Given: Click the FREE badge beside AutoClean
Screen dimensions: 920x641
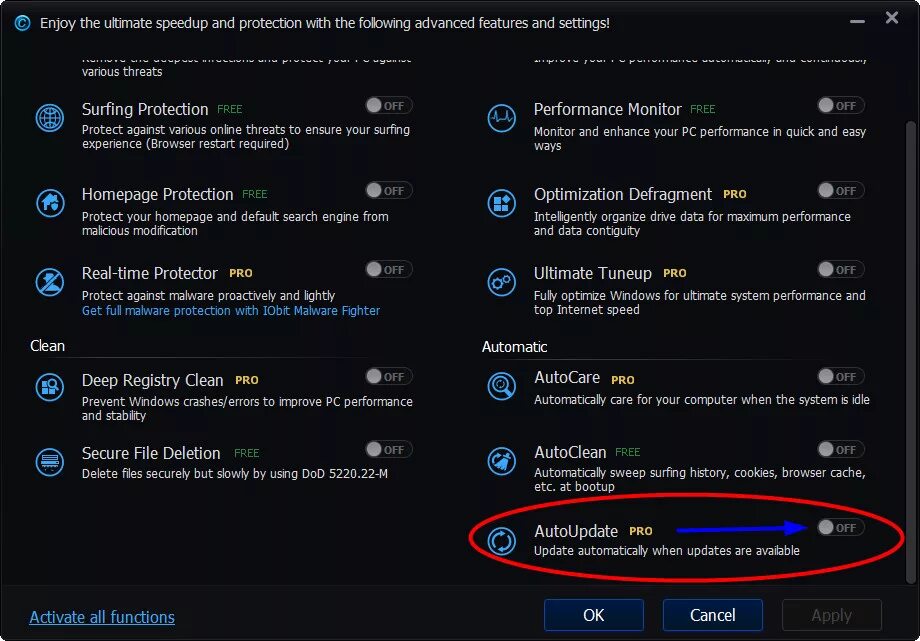Looking at the screenshot, I should (x=627, y=452).
